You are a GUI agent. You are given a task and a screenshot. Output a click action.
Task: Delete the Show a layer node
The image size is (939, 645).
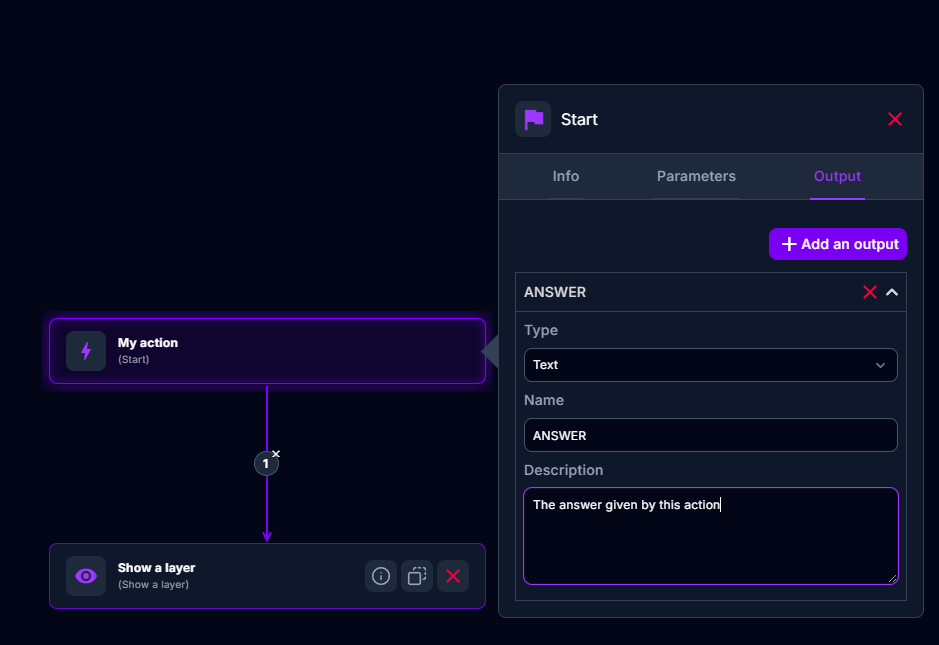point(453,576)
